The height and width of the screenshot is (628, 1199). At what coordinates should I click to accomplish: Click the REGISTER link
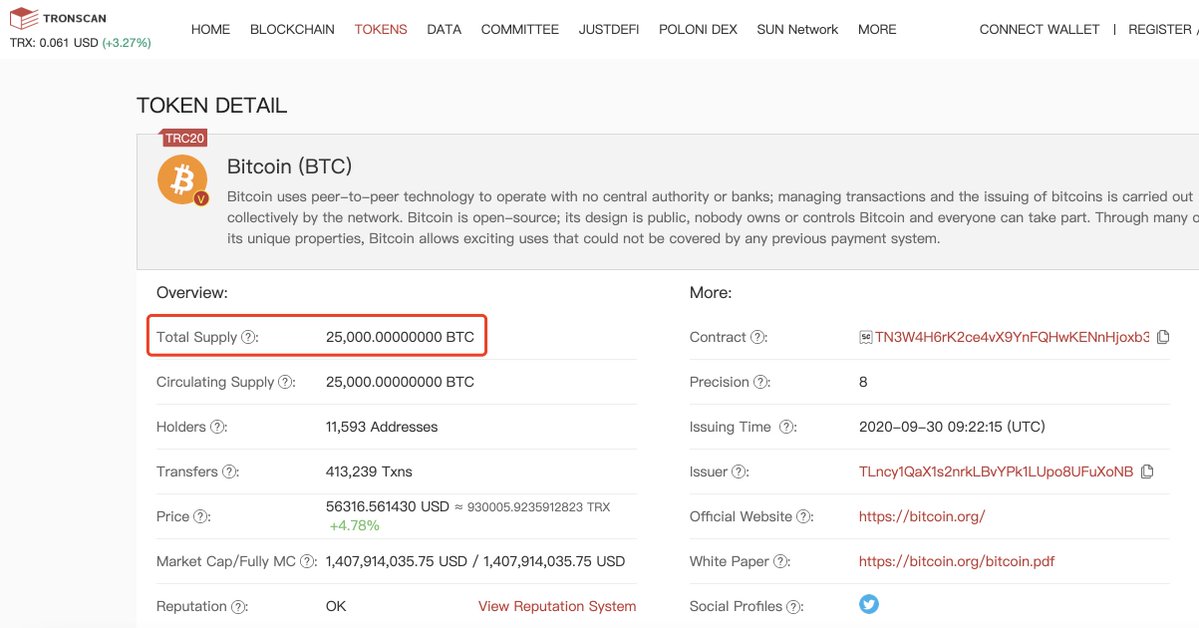[x=1160, y=29]
